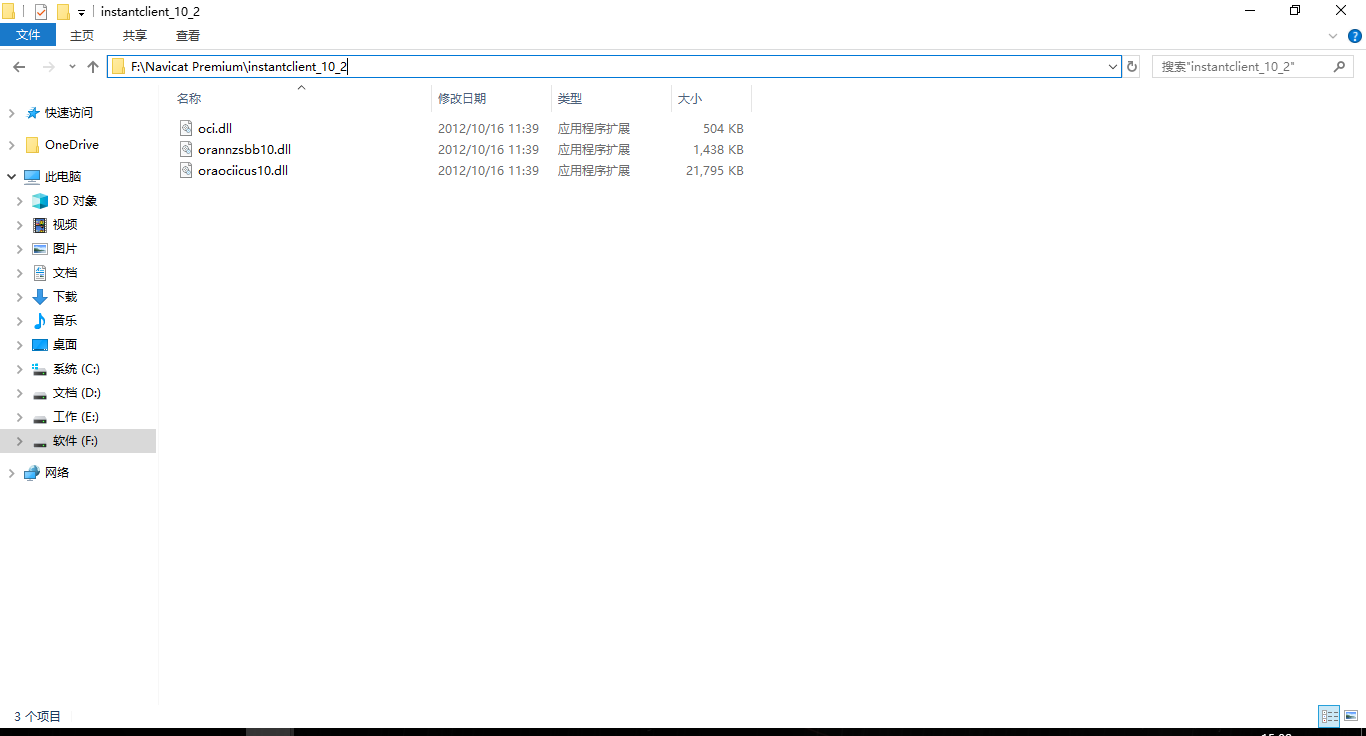The image size is (1366, 736).
Task: Click the 504 KB size cell
Action: tap(723, 129)
